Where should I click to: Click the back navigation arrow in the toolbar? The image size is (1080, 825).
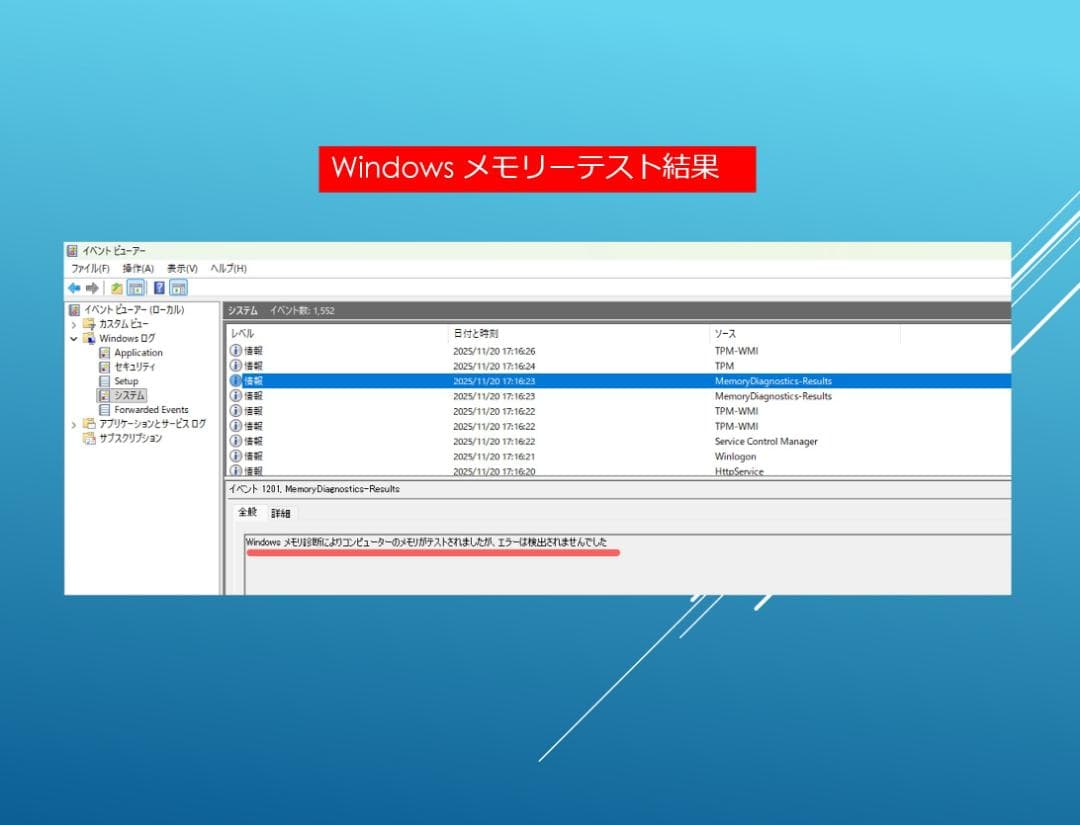[74, 288]
